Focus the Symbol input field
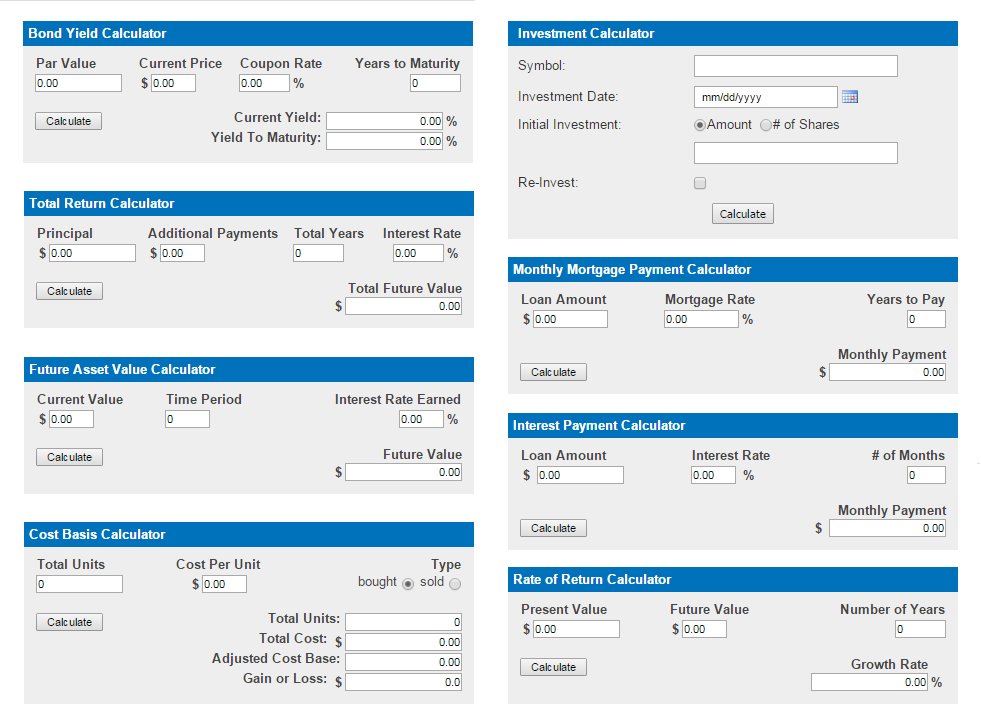Screen dimensions: 981x728 coord(795,66)
